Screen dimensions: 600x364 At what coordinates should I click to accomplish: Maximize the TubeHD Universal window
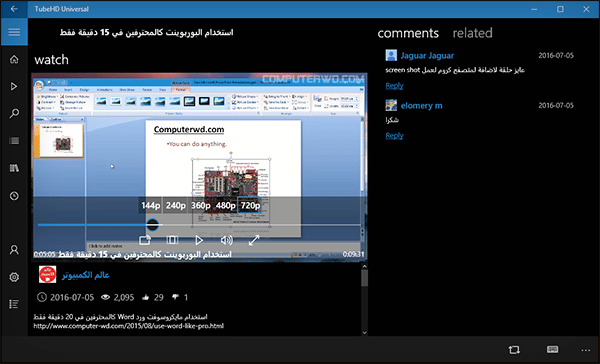[560, 9]
